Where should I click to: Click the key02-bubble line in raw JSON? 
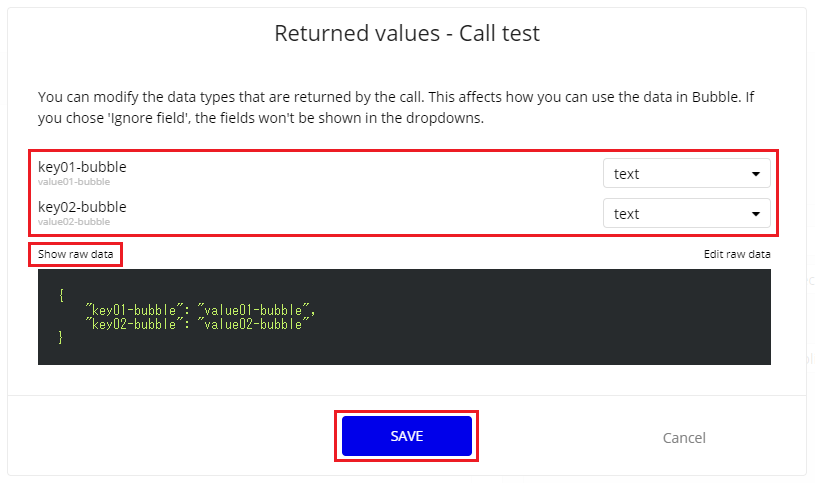pos(200,323)
